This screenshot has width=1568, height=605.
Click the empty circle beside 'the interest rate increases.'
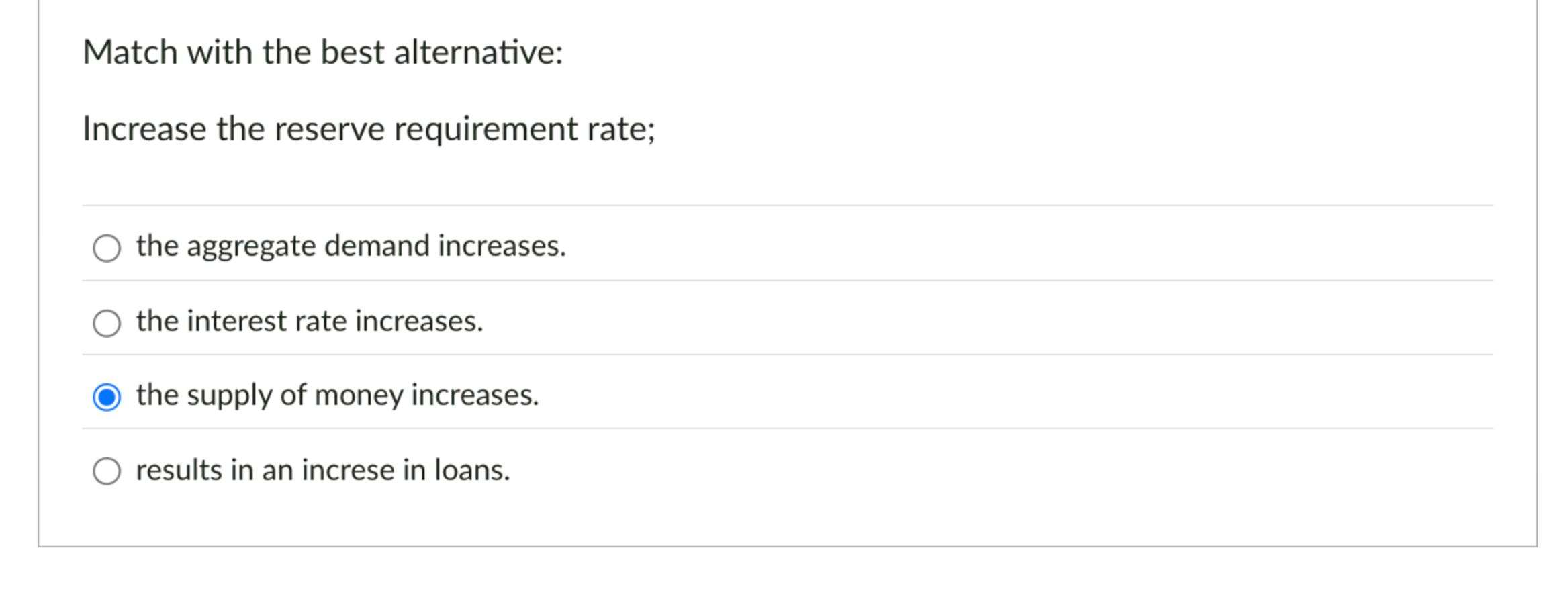tap(107, 323)
